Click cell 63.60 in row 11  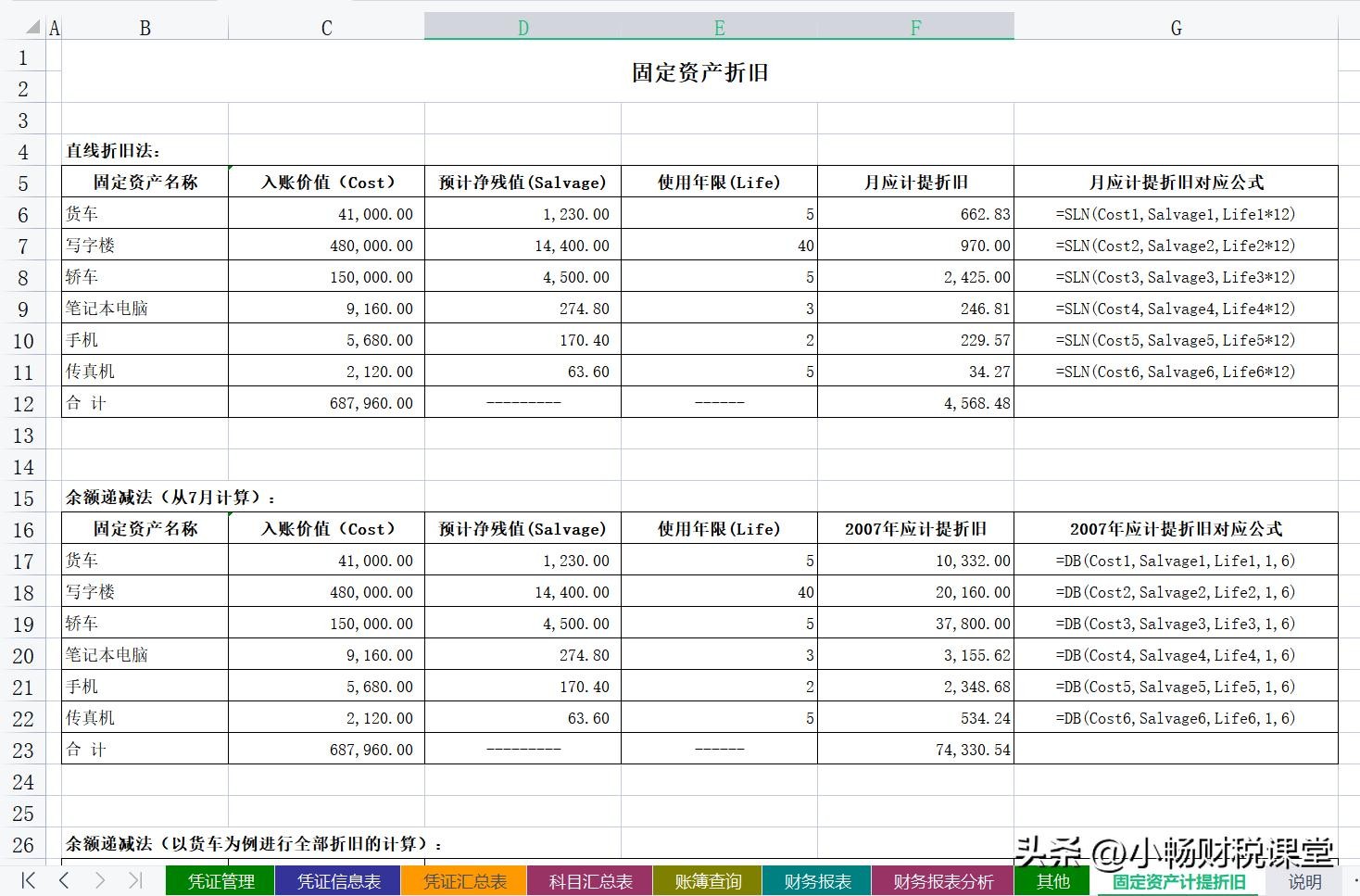tap(523, 372)
